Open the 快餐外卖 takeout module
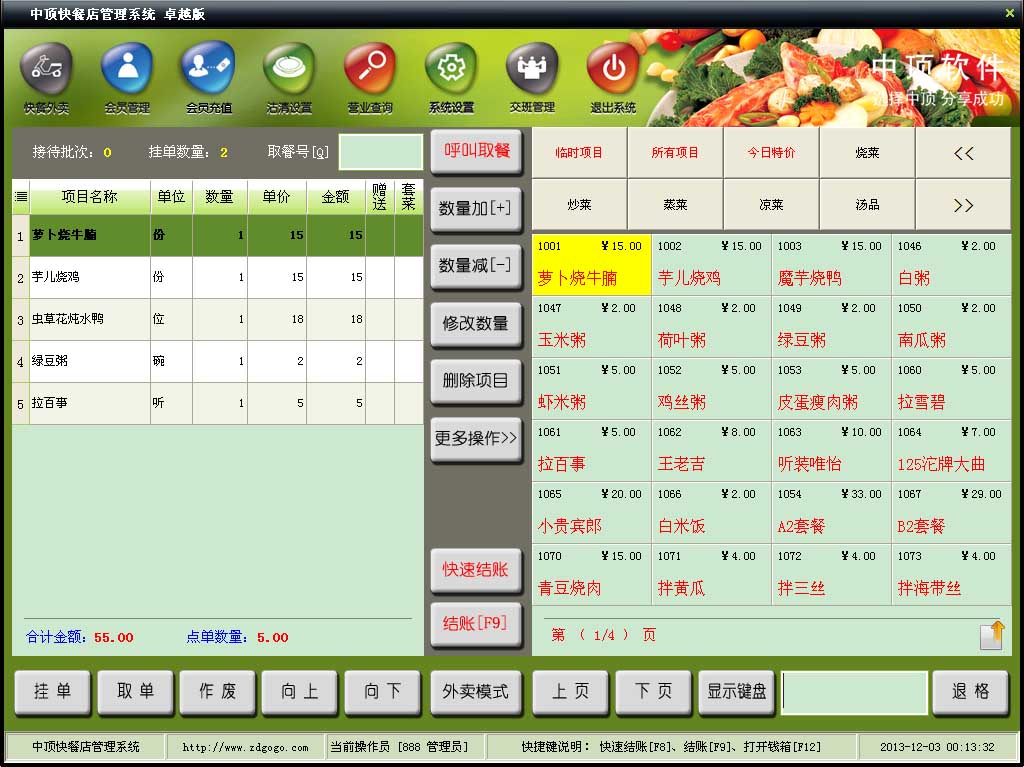 point(46,70)
